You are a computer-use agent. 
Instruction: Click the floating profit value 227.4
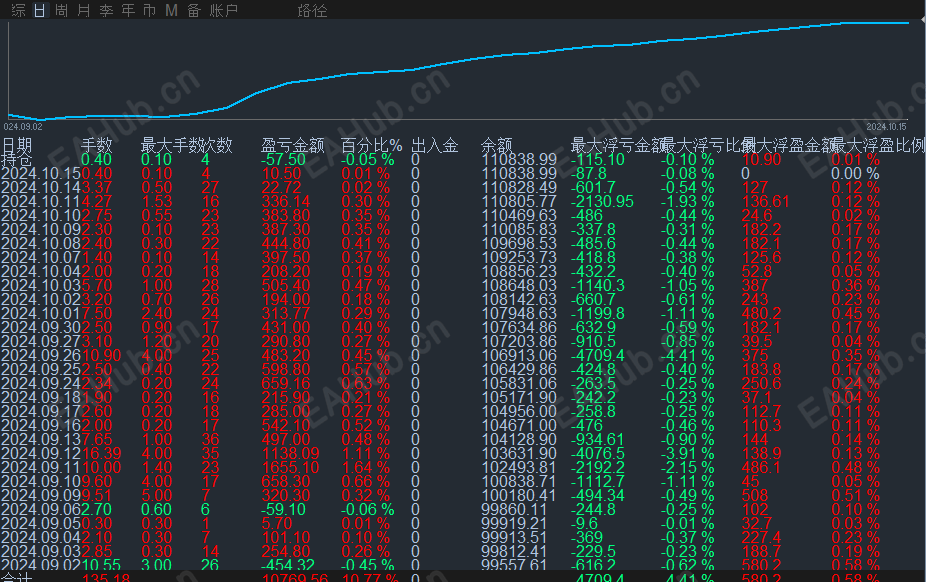tap(761, 538)
